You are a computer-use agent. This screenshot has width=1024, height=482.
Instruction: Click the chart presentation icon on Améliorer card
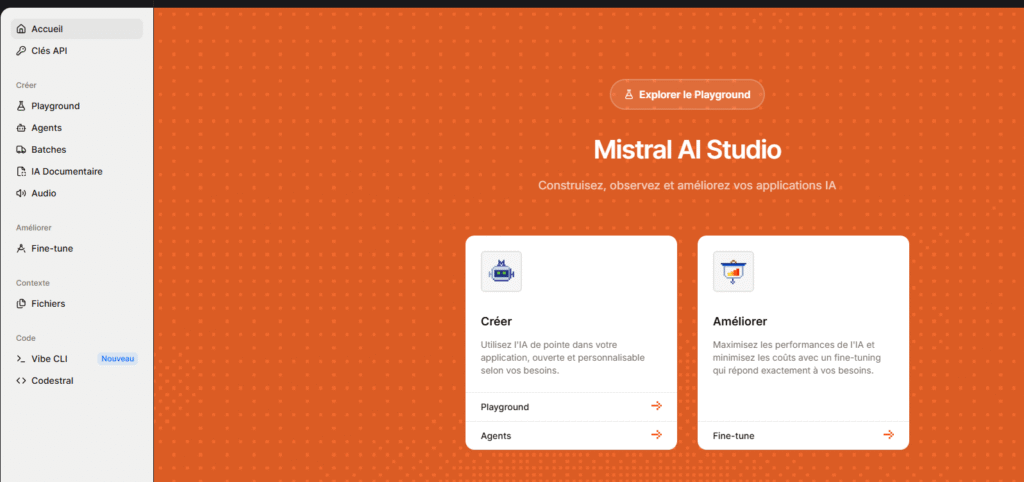[x=733, y=272]
